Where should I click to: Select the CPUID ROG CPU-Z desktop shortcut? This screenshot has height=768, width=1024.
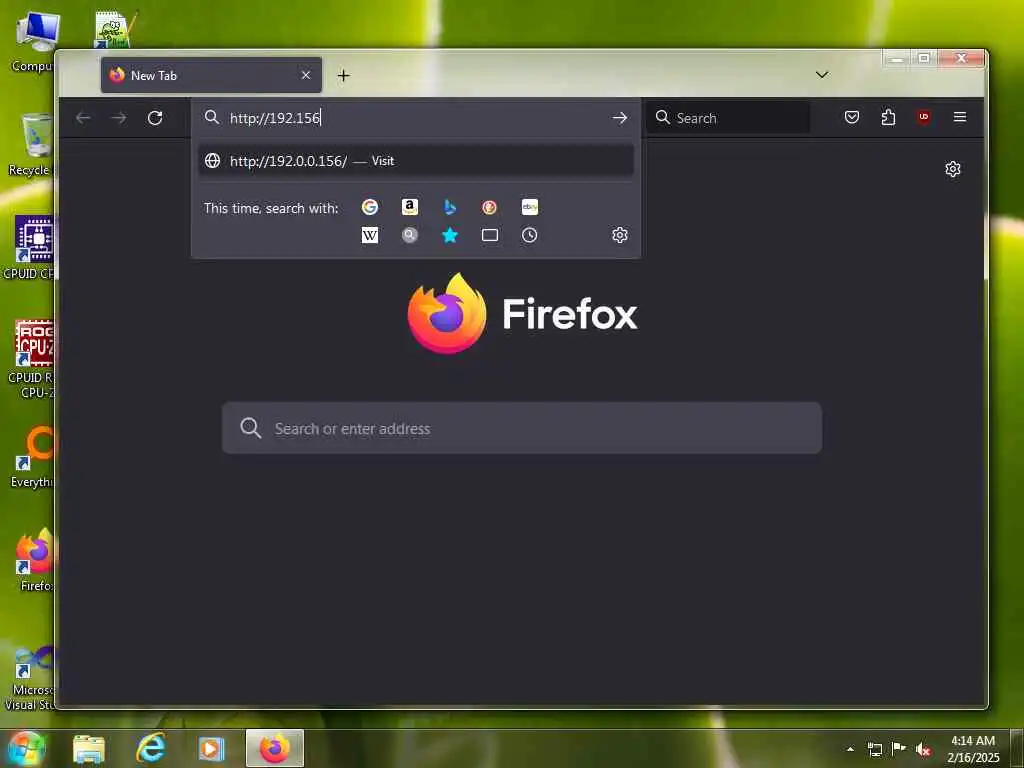click(x=31, y=358)
